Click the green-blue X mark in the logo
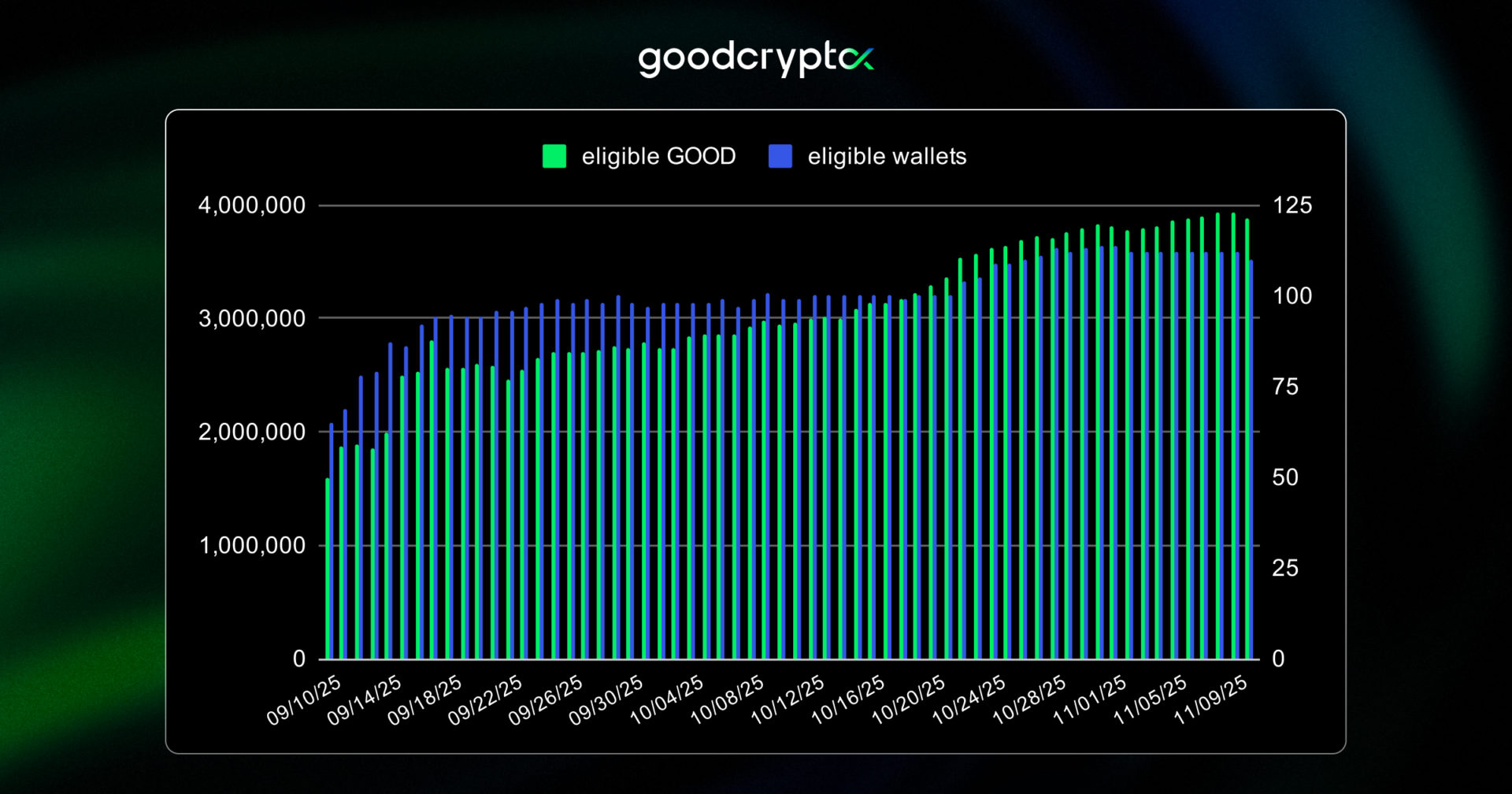This screenshot has height=794, width=1512. [856, 58]
